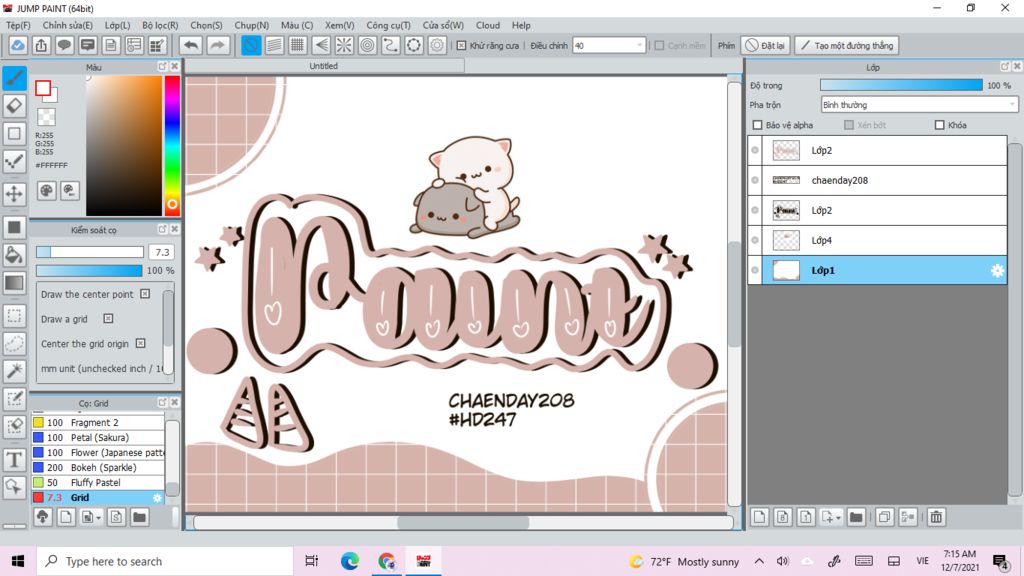Enable the curve snap
Viewport: 1024px width, 576px height.
tap(391, 46)
